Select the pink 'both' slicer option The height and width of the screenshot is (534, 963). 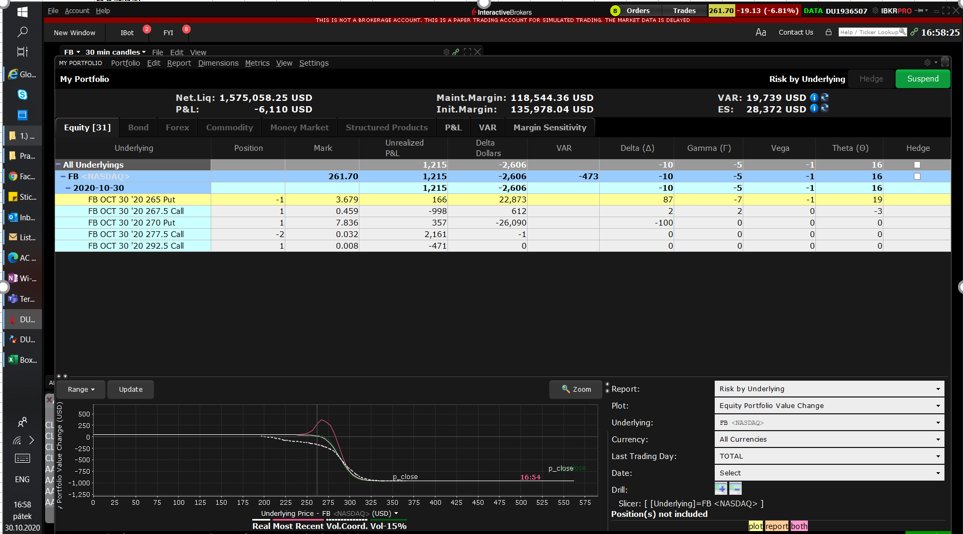coord(798,526)
